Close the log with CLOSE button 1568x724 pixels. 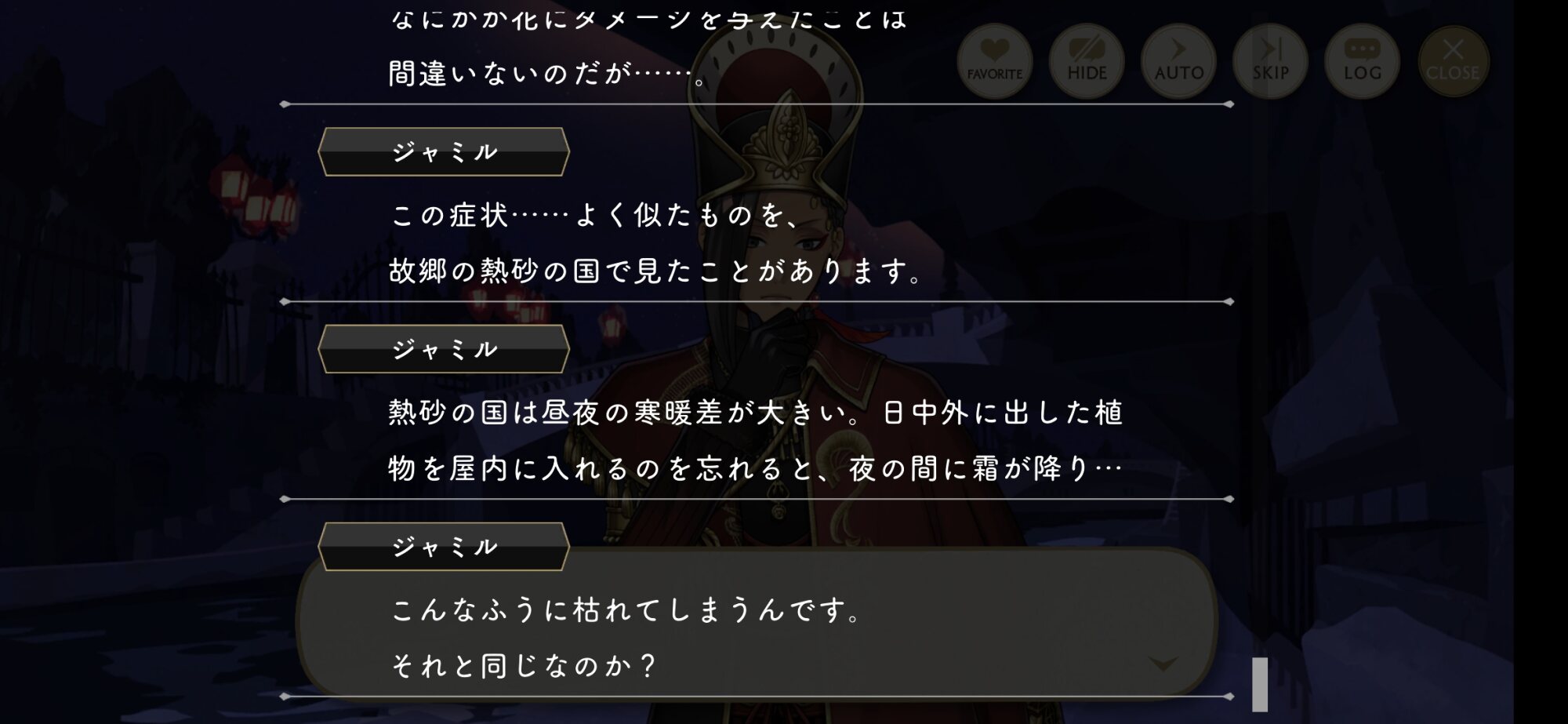pyautogui.click(x=1453, y=61)
